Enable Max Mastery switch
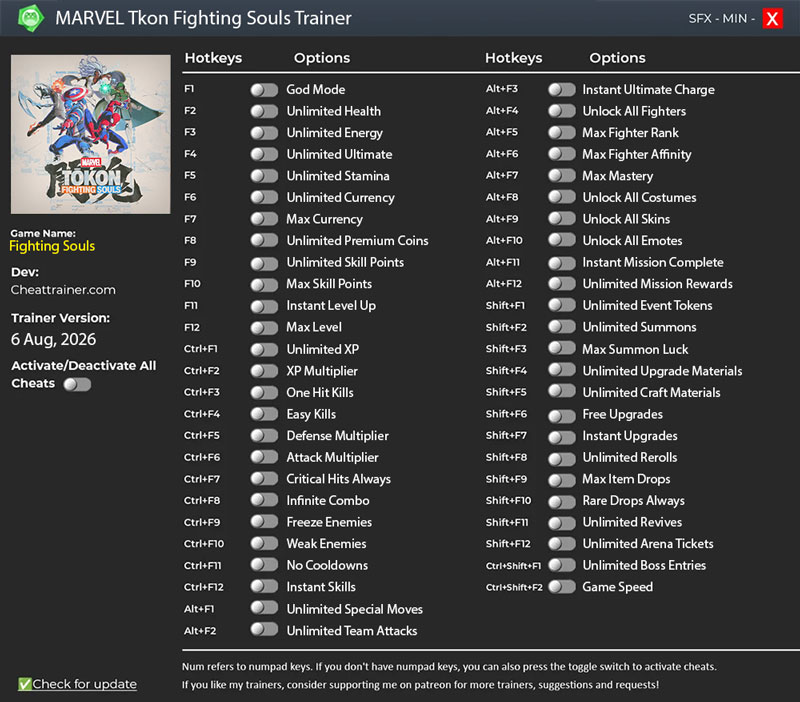 (x=562, y=176)
